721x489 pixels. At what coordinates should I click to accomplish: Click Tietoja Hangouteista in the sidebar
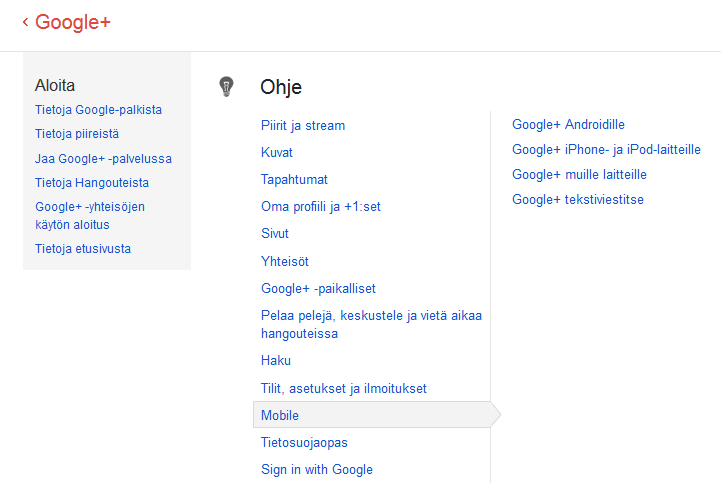[x=92, y=183]
